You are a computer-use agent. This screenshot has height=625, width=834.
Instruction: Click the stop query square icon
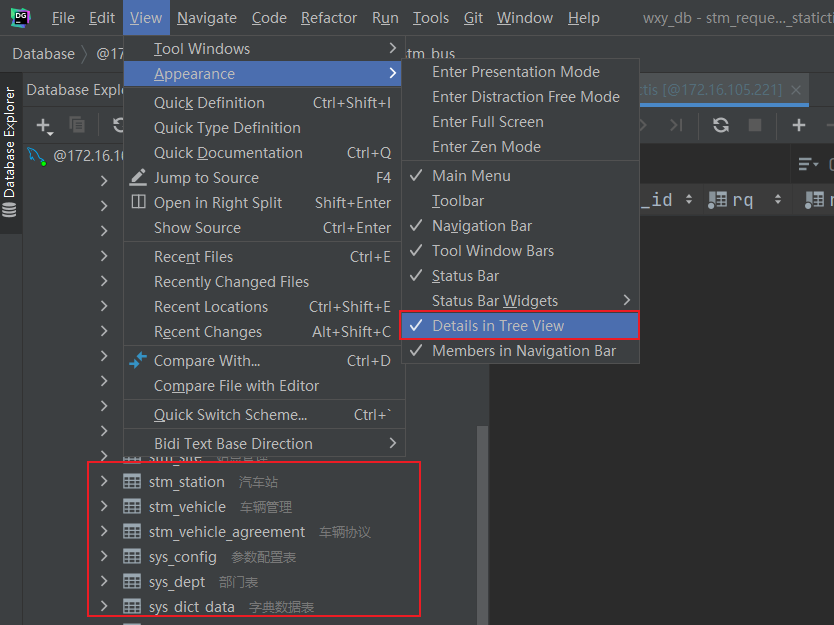(x=756, y=125)
